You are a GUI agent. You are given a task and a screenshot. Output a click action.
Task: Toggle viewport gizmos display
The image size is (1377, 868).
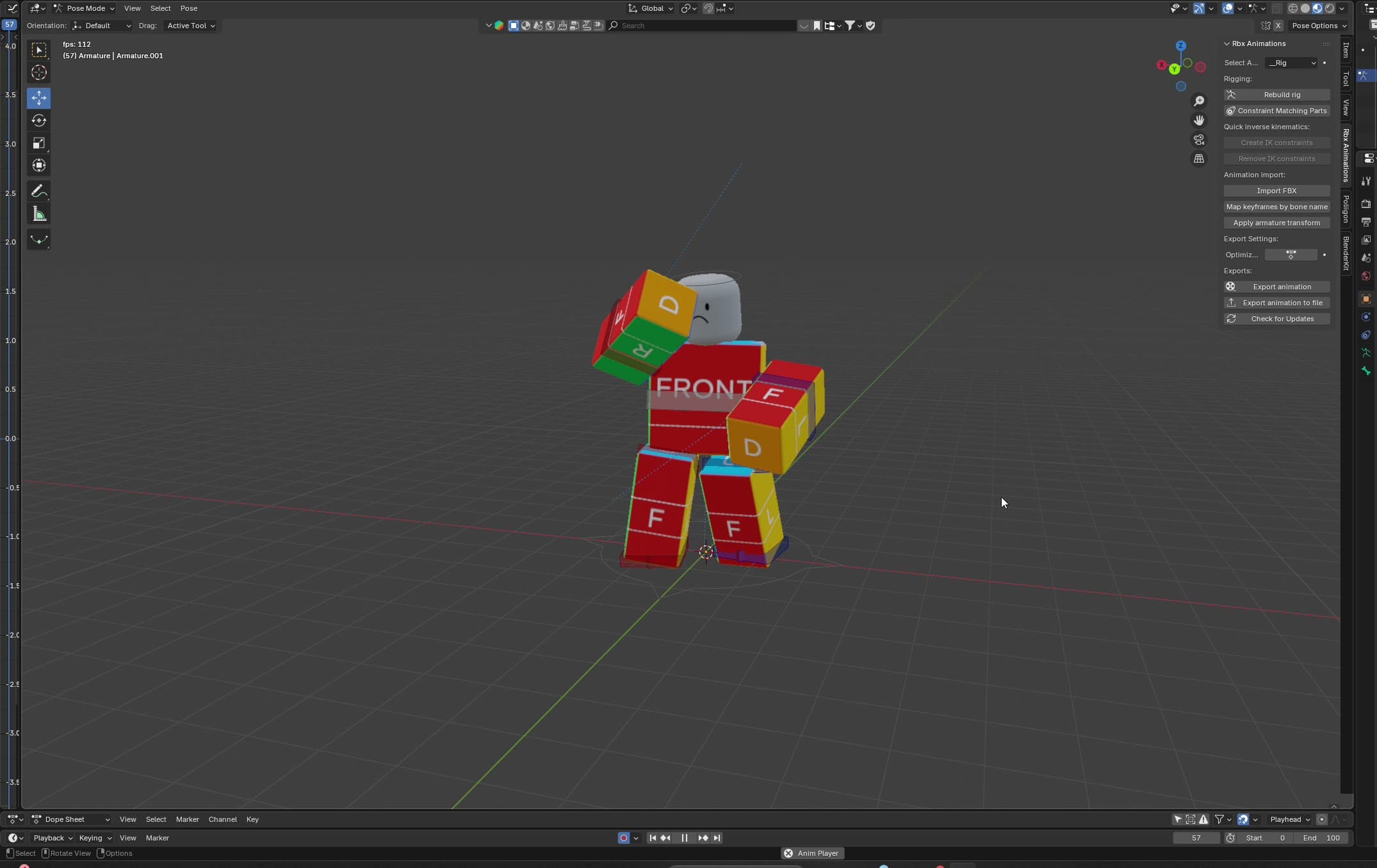(1198, 8)
